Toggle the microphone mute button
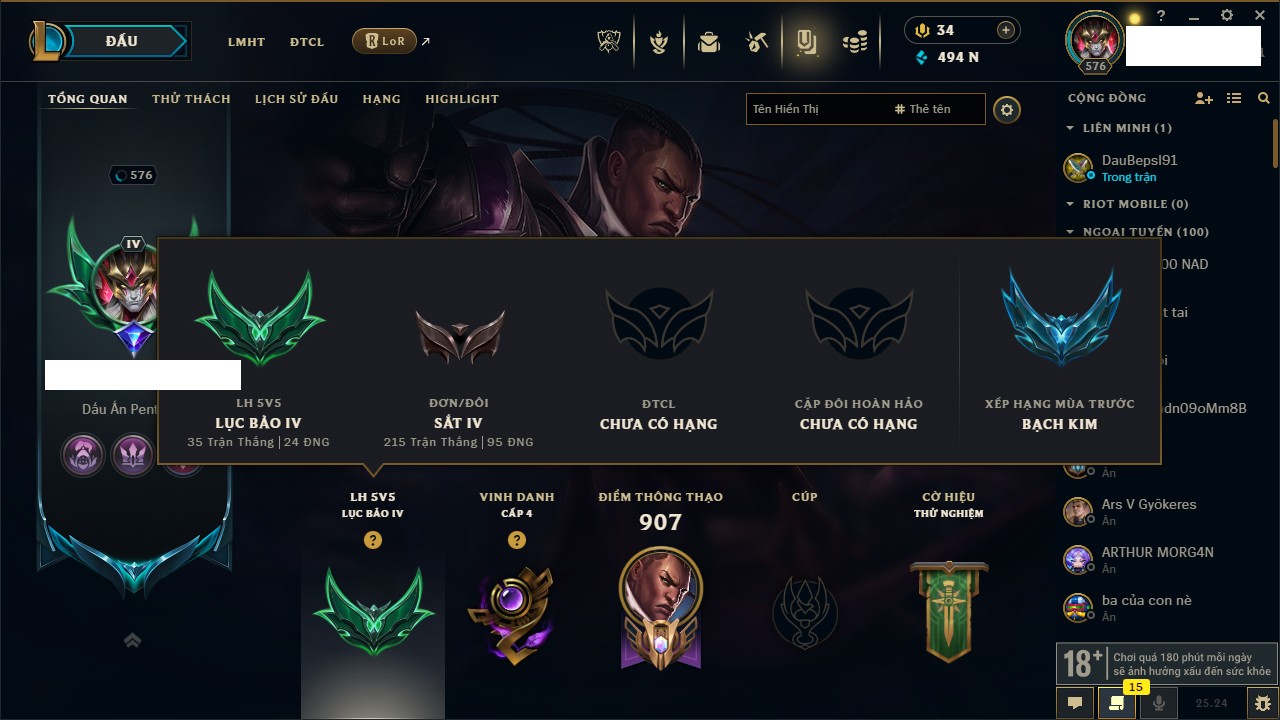This screenshot has height=720, width=1280. [1160, 702]
